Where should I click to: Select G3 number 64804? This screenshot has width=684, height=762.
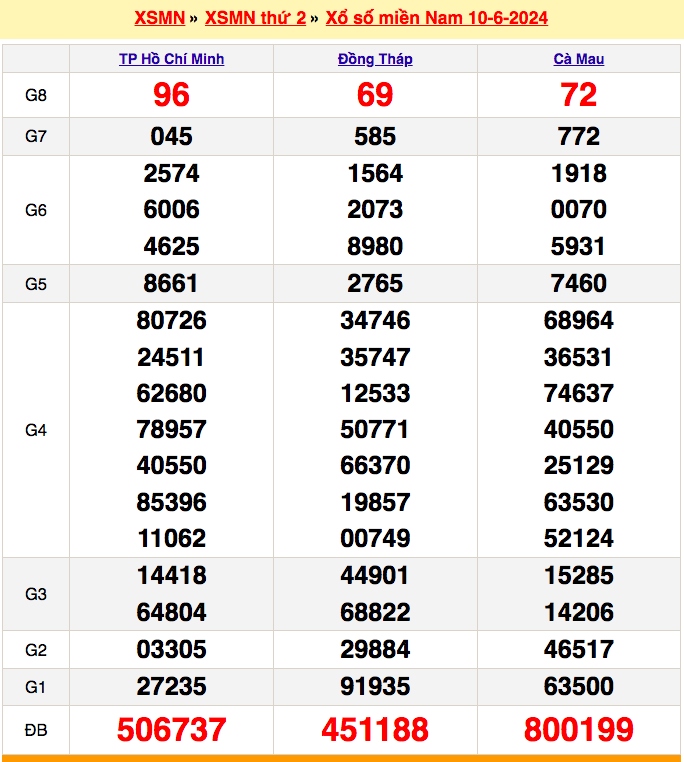click(x=171, y=612)
